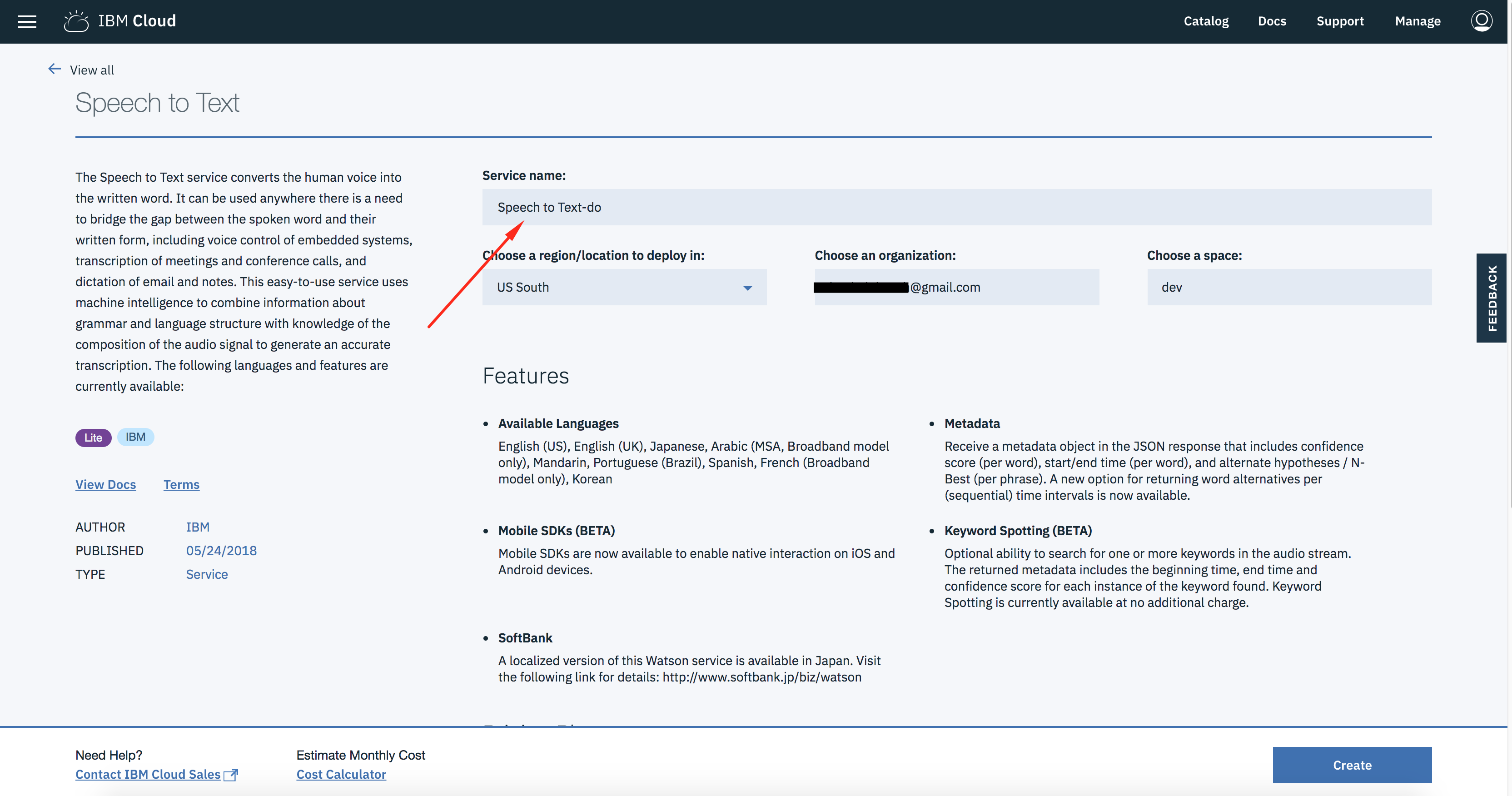This screenshot has height=796, width=1512.
Task: Open Contact IBM Cloud Sales link
Action: tap(148, 774)
